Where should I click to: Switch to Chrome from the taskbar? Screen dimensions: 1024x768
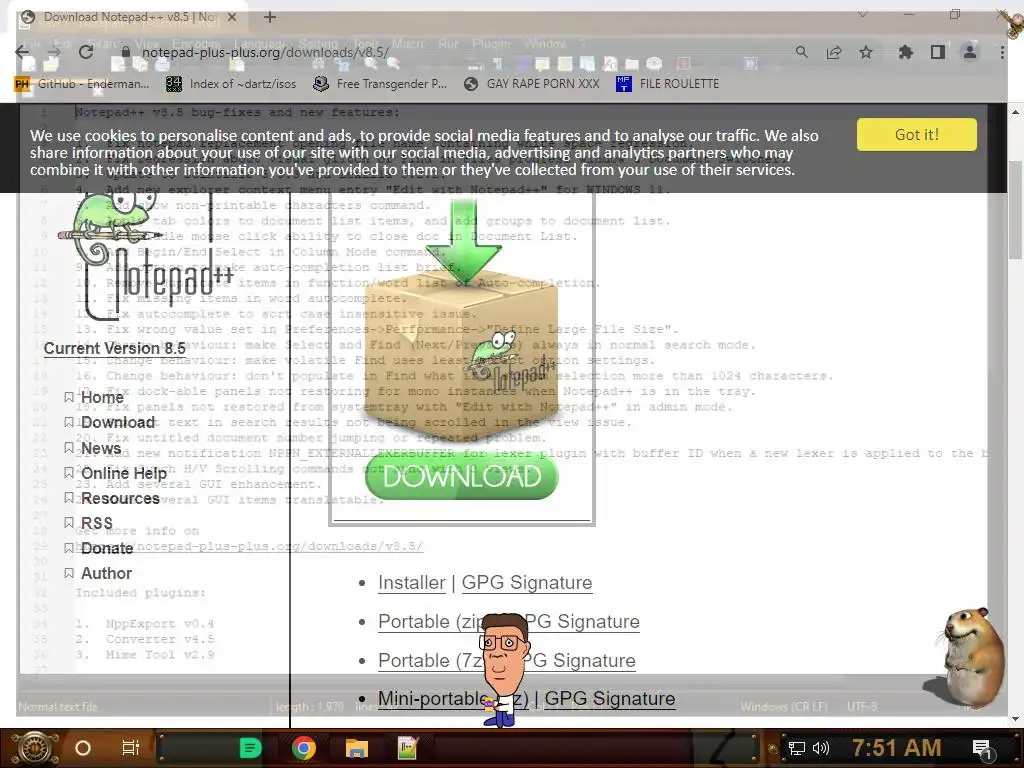pos(304,748)
